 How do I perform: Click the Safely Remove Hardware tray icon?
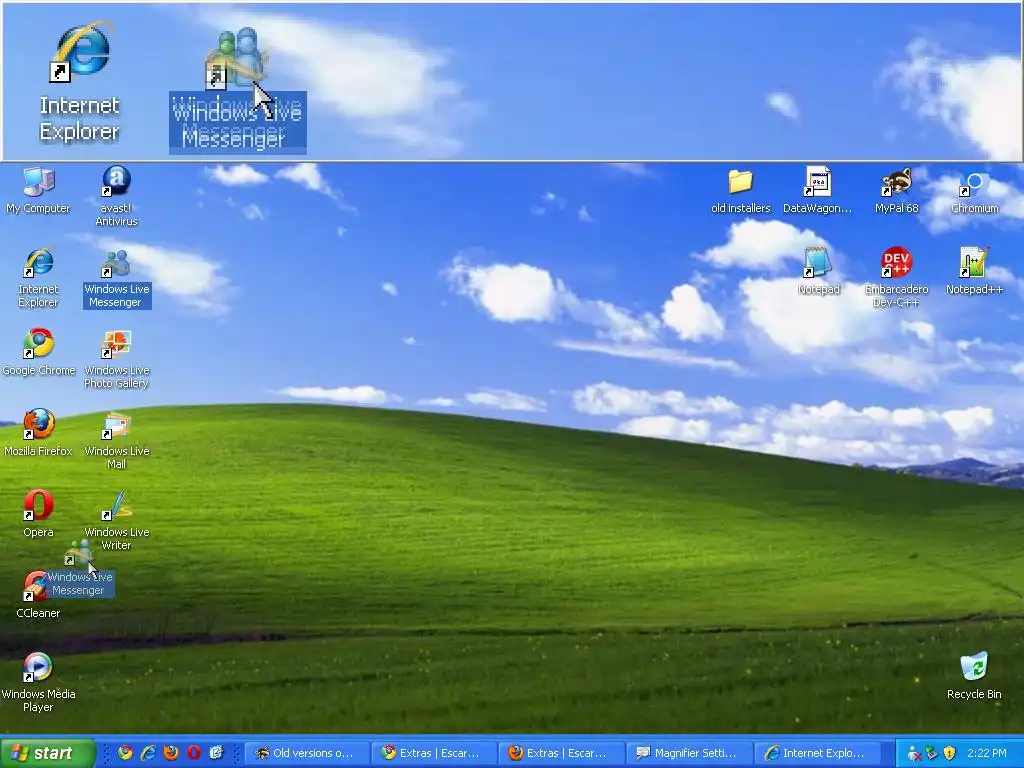(x=932, y=754)
